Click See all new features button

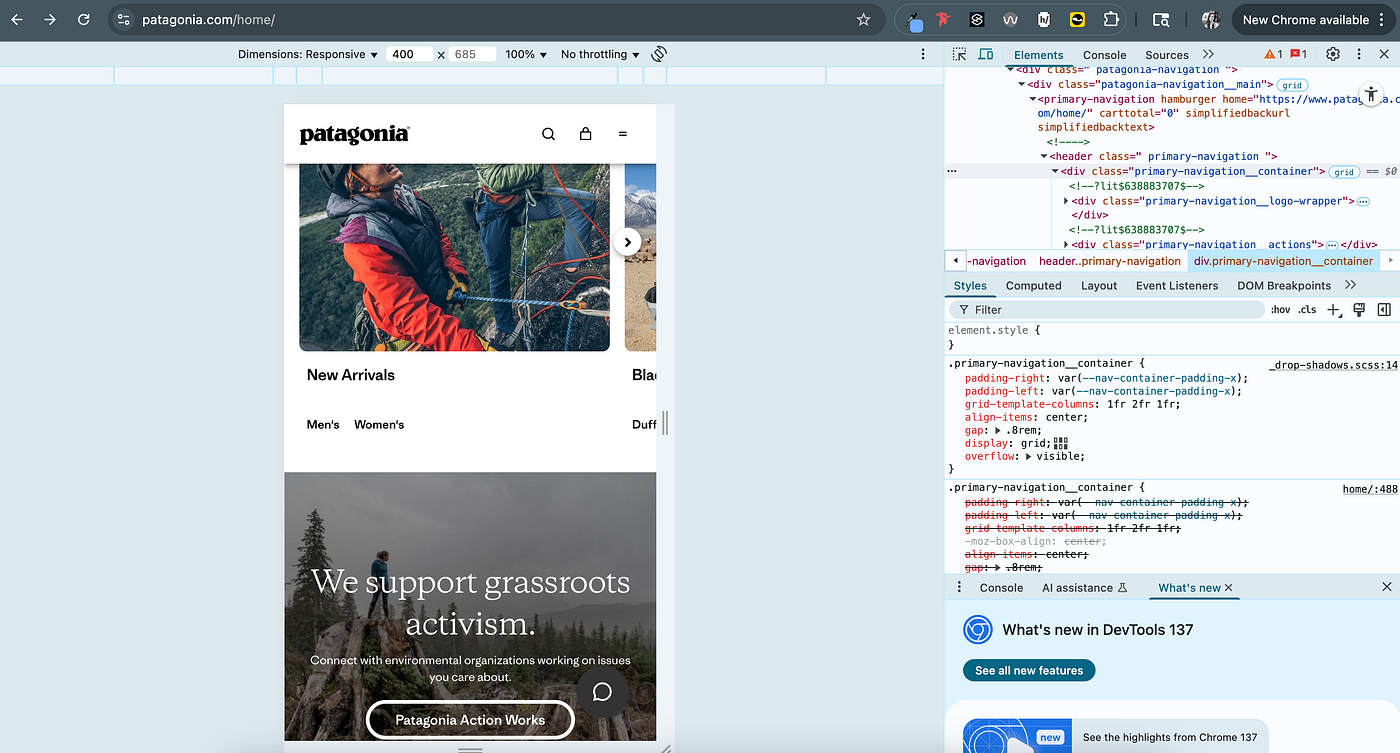1029,670
